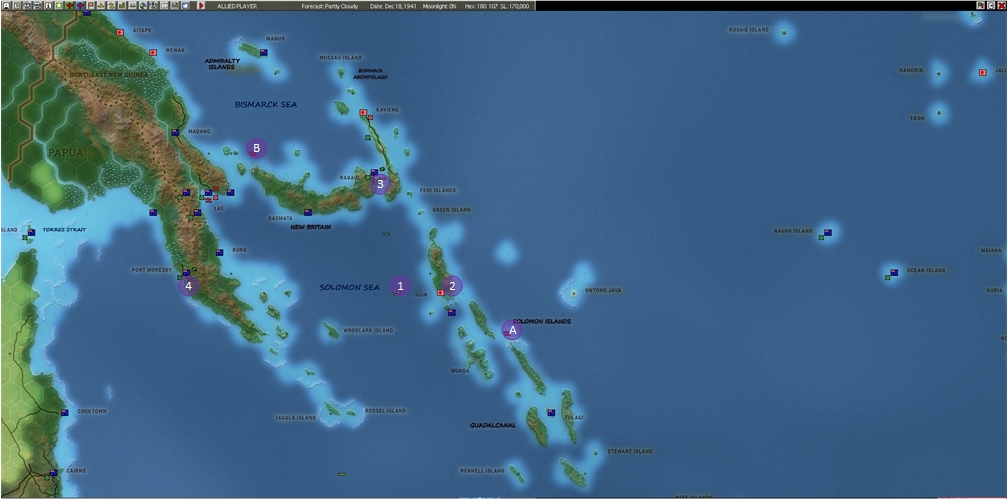1008x499 pixels.
Task: Click the globe icon in the top toolbar
Action: (x=143, y=6)
